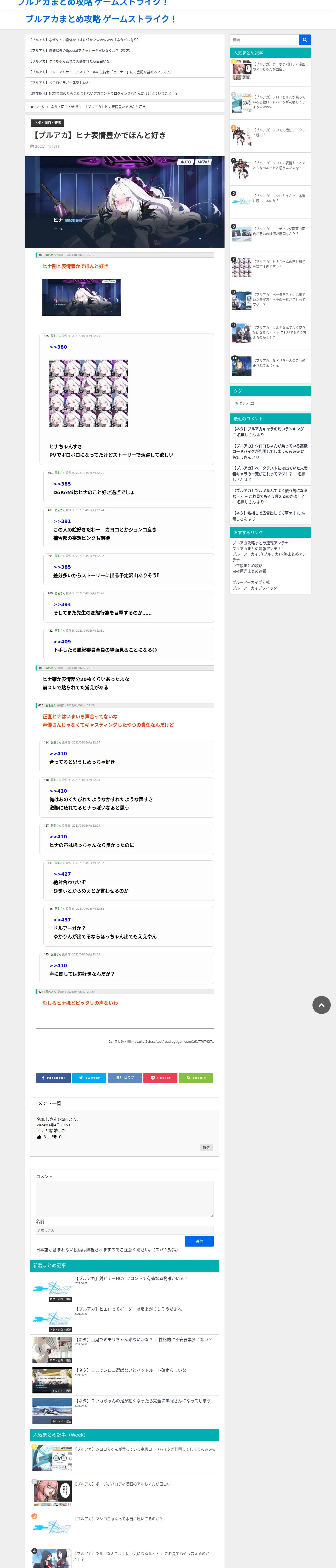Image resolution: width=336 pixels, height=1568 pixels.
Task: Click the thumbs-down icon on tkoki's comment
Action: click(54, 1137)
